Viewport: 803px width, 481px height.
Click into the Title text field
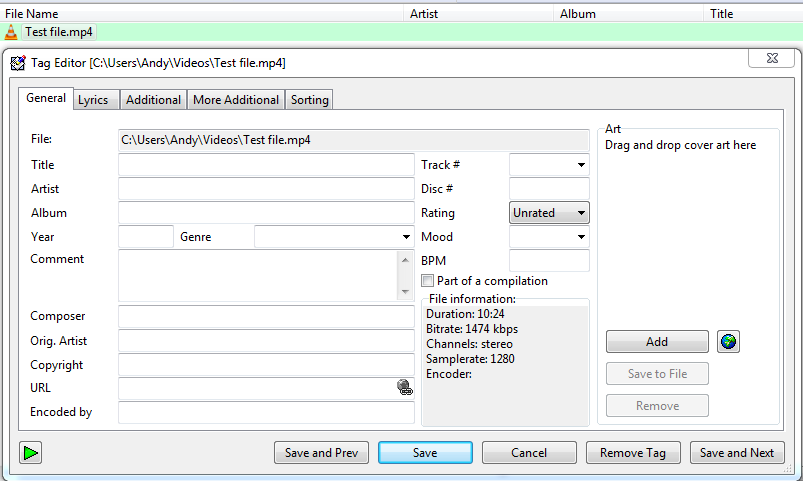266,165
